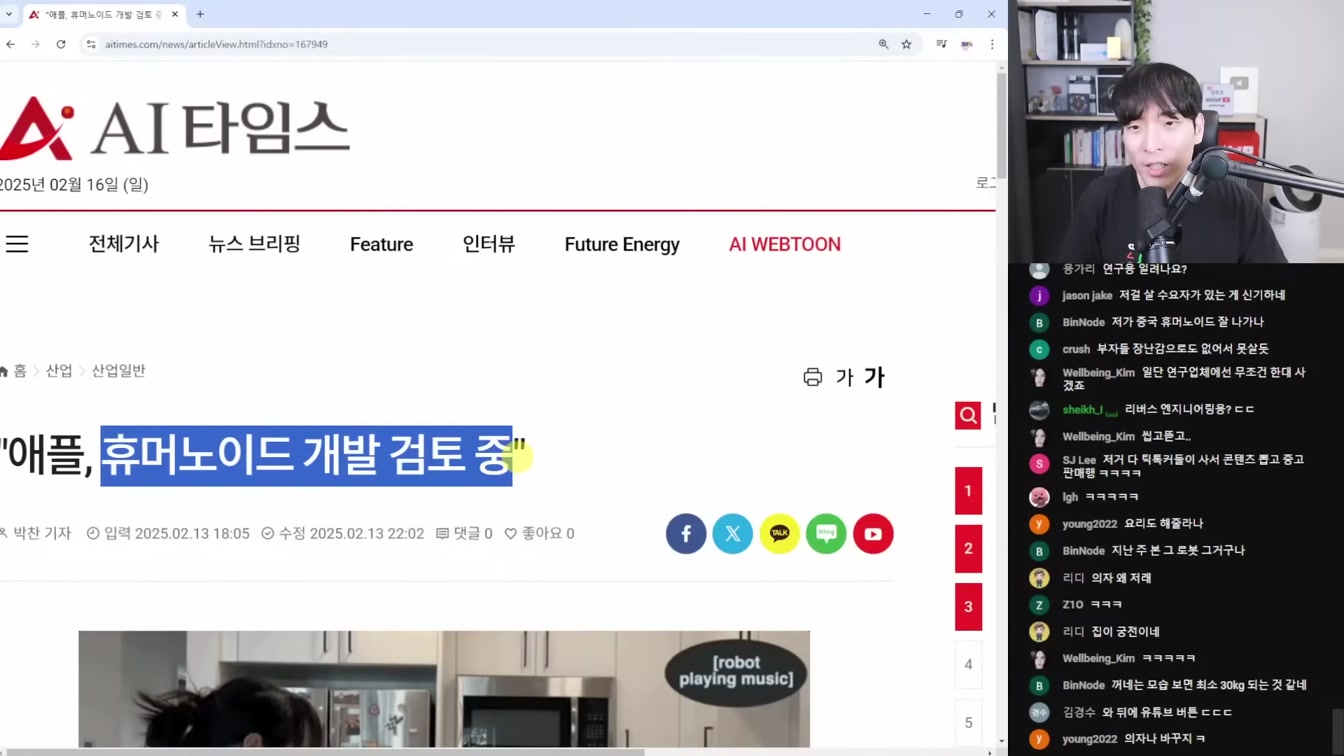Image resolution: width=1344 pixels, height=756 pixels.
Task: Open 뉴스 브리핑 menu
Action: [x=254, y=244]
